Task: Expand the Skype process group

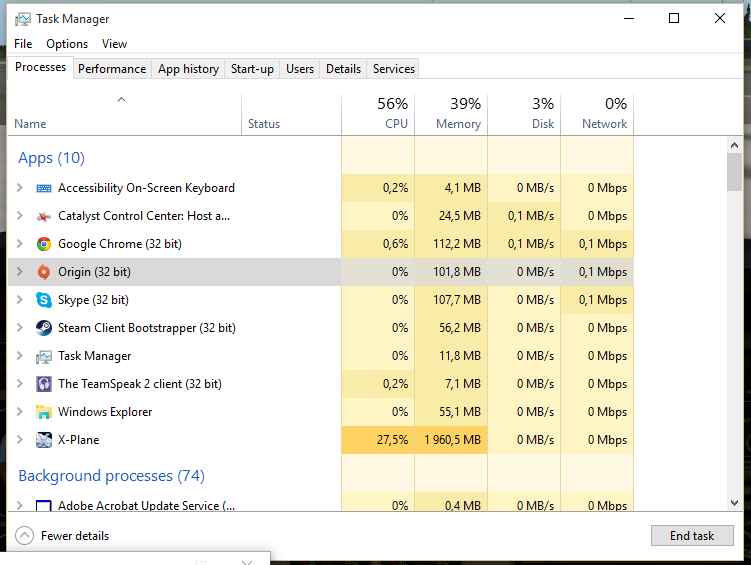Action: click(20, 300)
